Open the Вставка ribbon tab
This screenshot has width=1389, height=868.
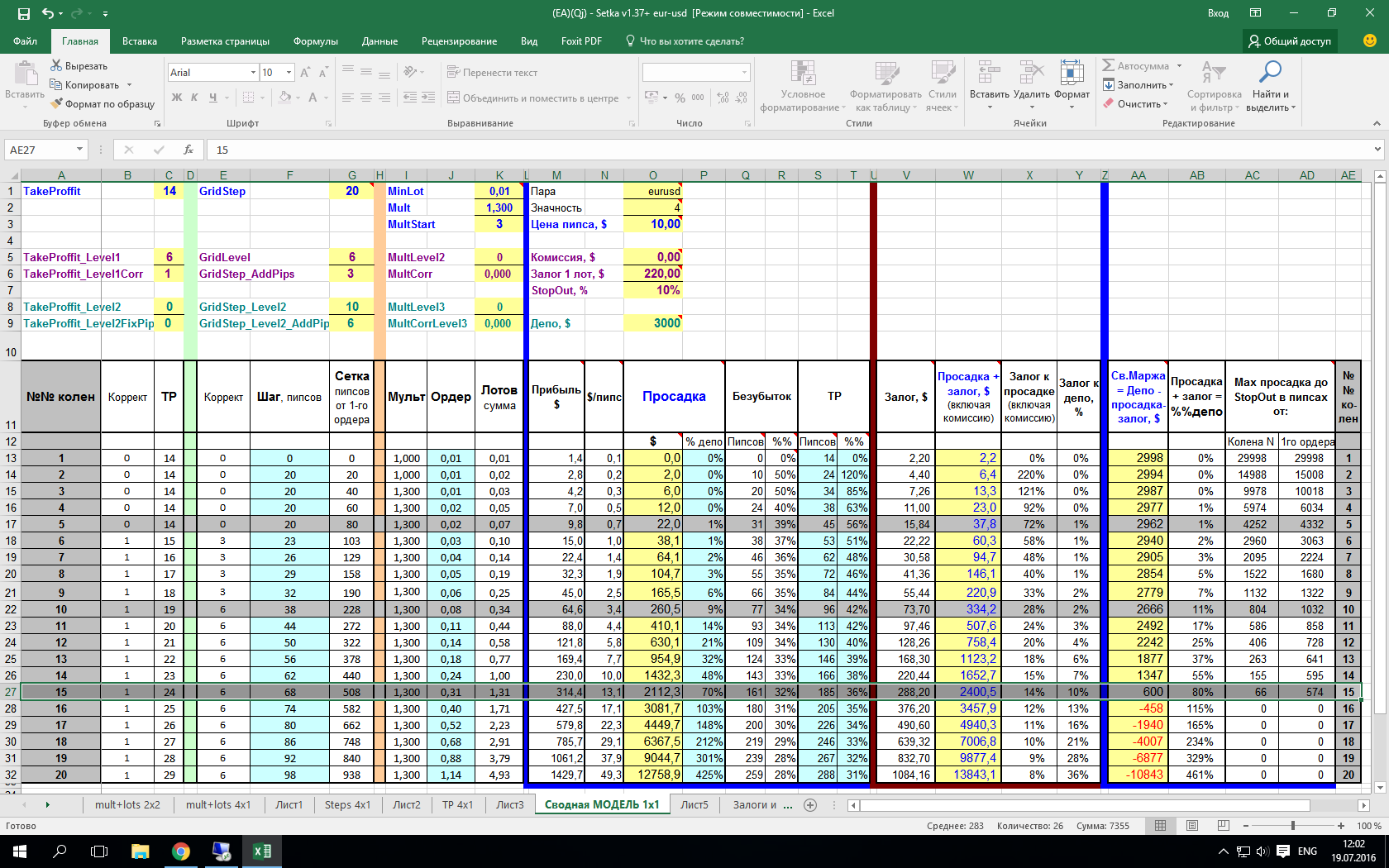point(139,41)
